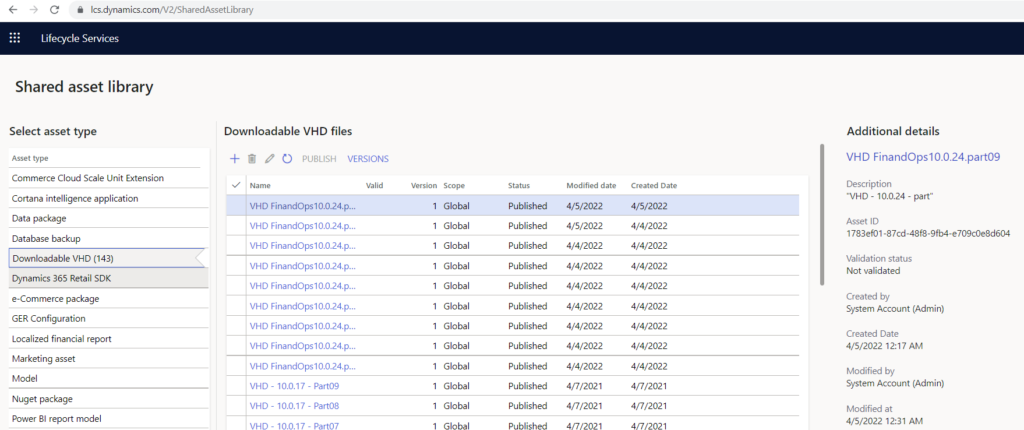Viewport: 1024px width, 430px height.
Task: Click the refresh icon in toolbar
Action: pos(287,159)
